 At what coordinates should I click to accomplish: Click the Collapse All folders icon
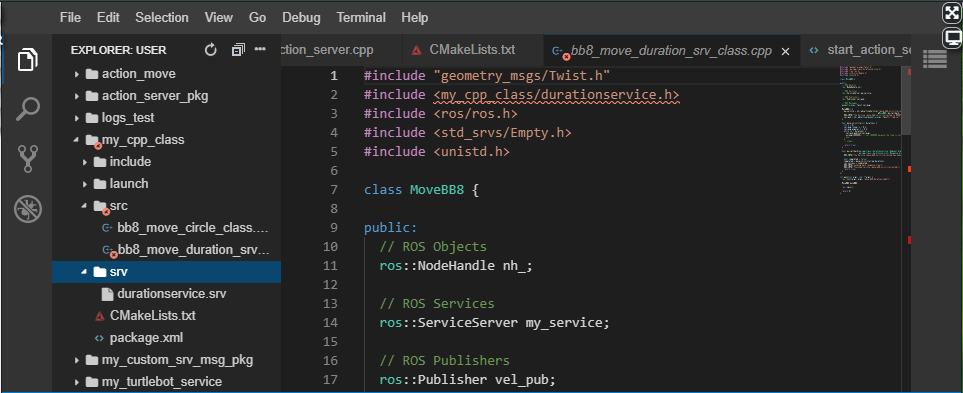click(x=238, y=50)
